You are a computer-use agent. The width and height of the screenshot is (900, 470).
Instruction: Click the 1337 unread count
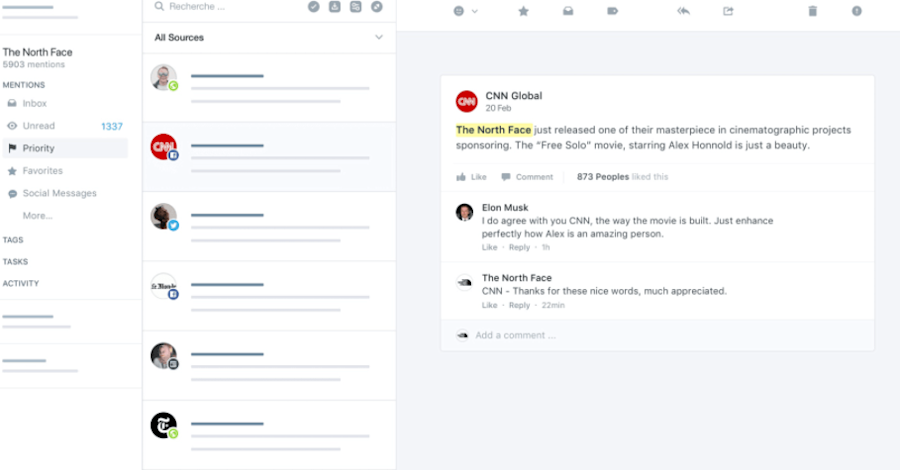coord(112,126)
